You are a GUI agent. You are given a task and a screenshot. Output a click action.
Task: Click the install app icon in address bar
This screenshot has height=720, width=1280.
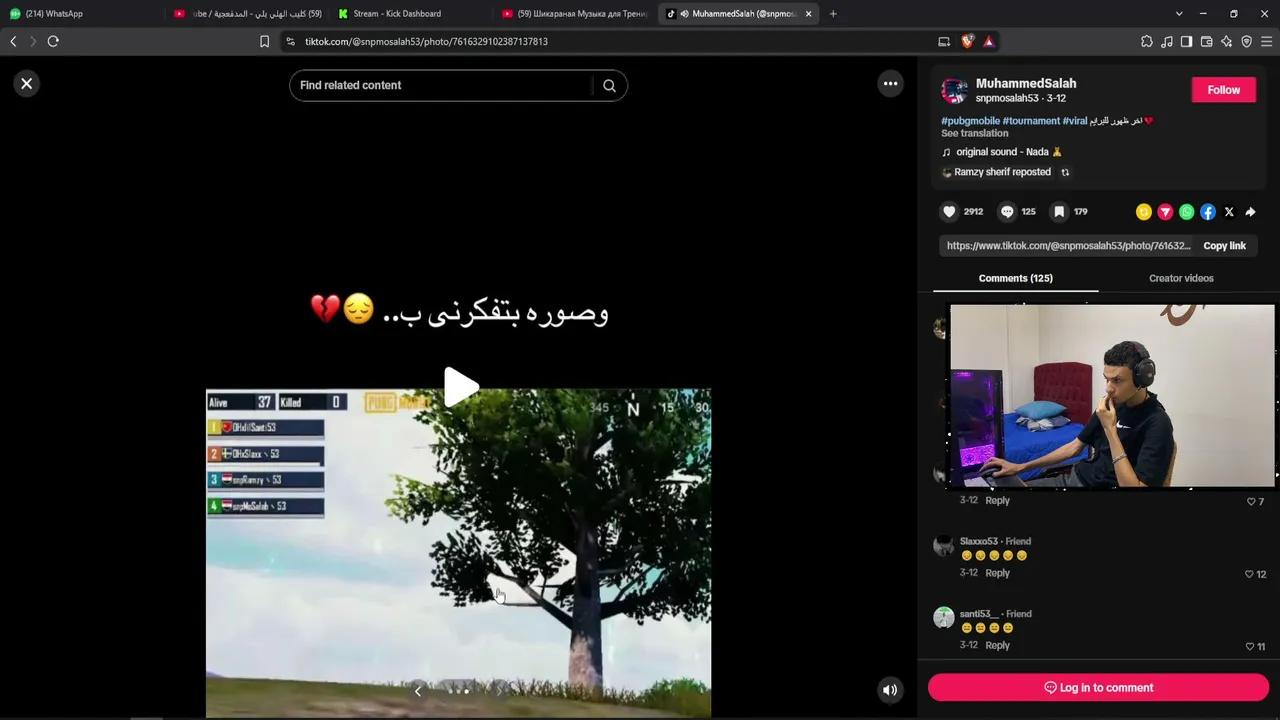point(944,41)
